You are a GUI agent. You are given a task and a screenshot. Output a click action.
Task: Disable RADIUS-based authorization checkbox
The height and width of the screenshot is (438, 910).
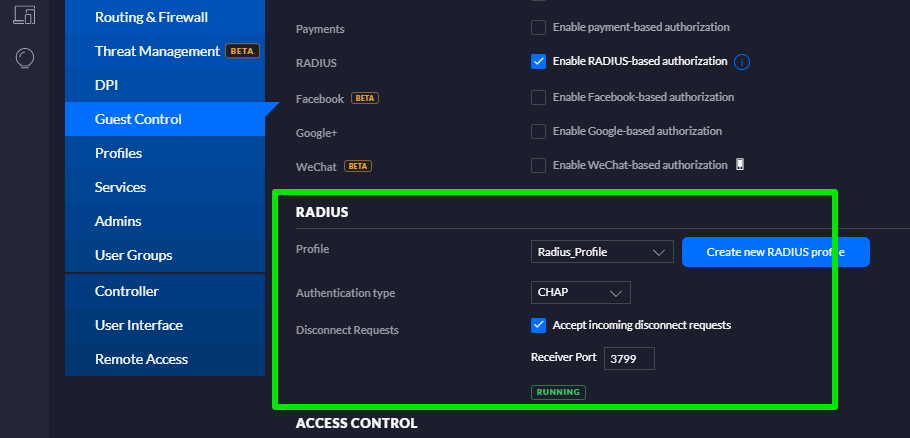(539, 62)
